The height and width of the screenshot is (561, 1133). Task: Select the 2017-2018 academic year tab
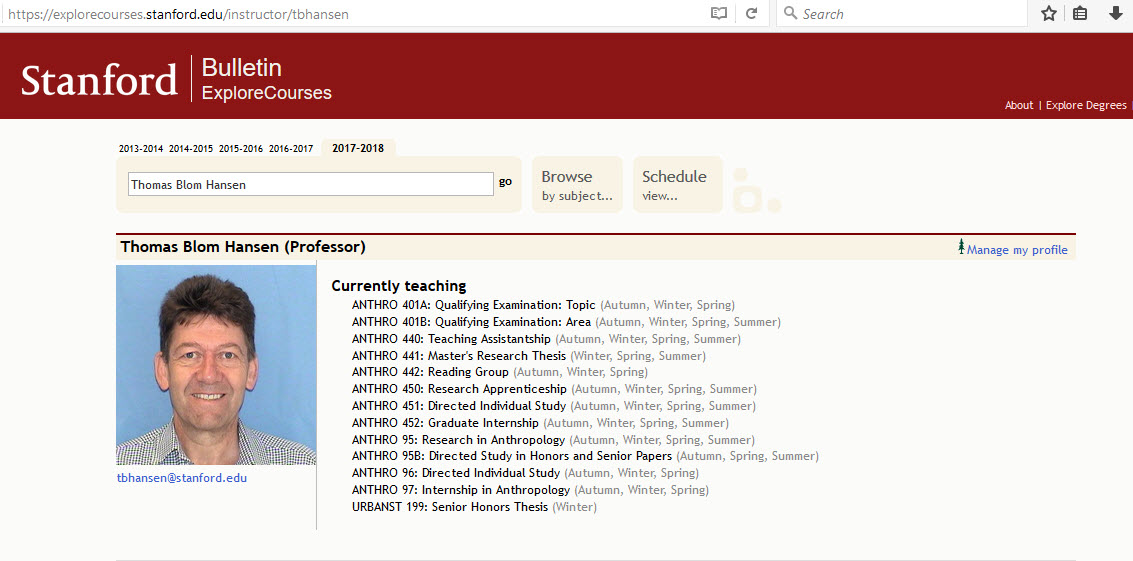(x=358, y=148)
